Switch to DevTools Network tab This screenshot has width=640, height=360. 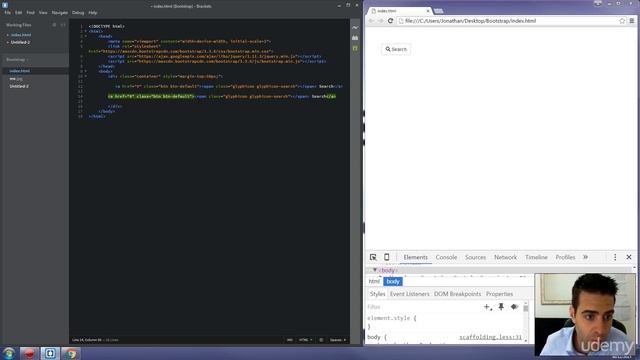tap(505, 257)
